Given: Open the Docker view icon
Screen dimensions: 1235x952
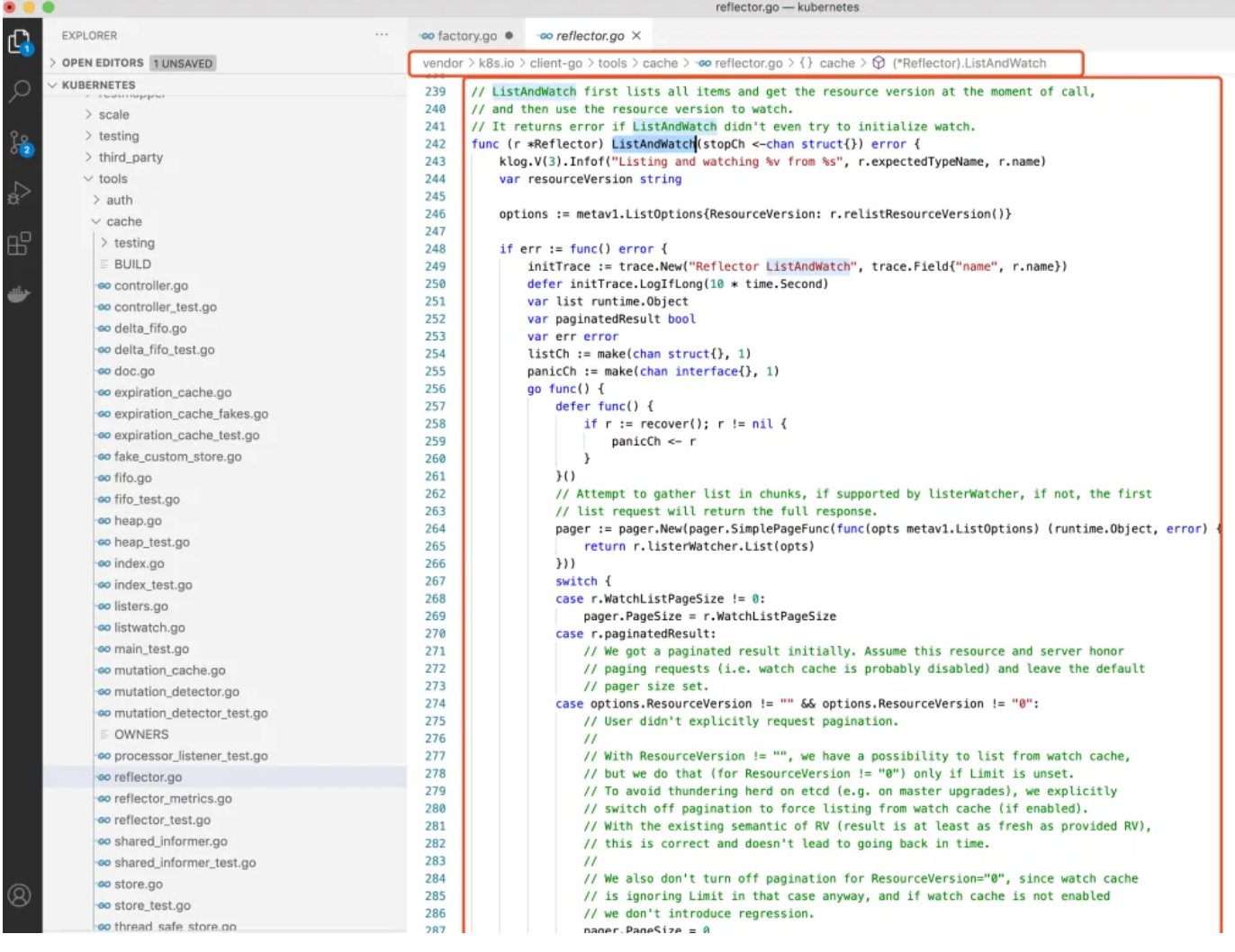Looking at the screenshot, I should coord(19,294).
